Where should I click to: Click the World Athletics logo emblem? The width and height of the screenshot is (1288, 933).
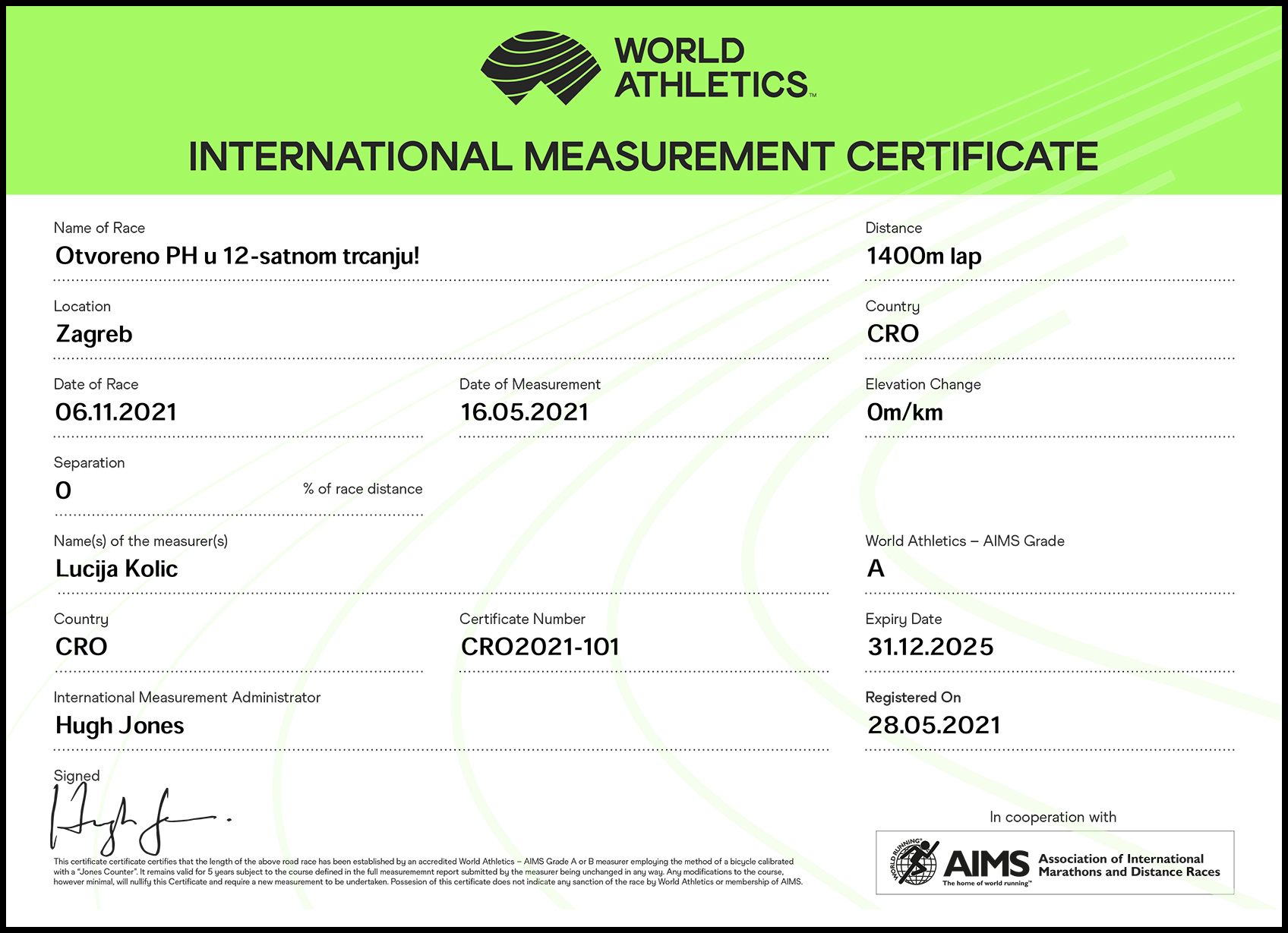(541, 68)
